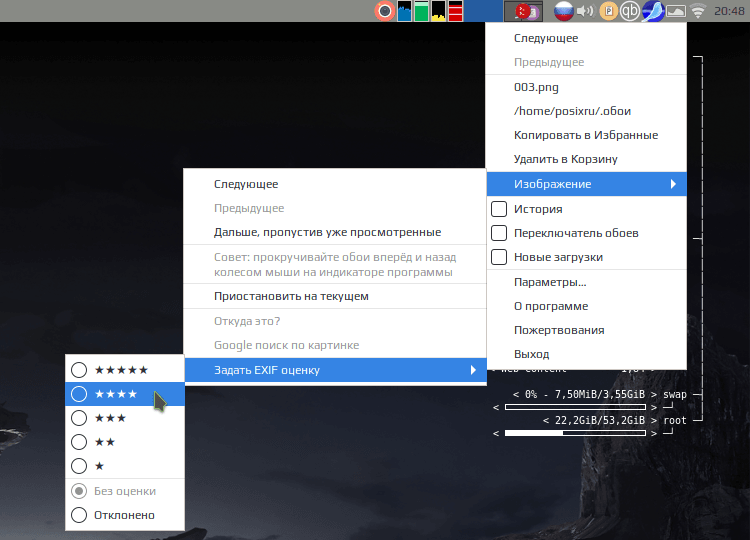The height and width of the screenshot is (540, 750).
Task: Click the green memory usage monitor
Action: tap(421, 11)
